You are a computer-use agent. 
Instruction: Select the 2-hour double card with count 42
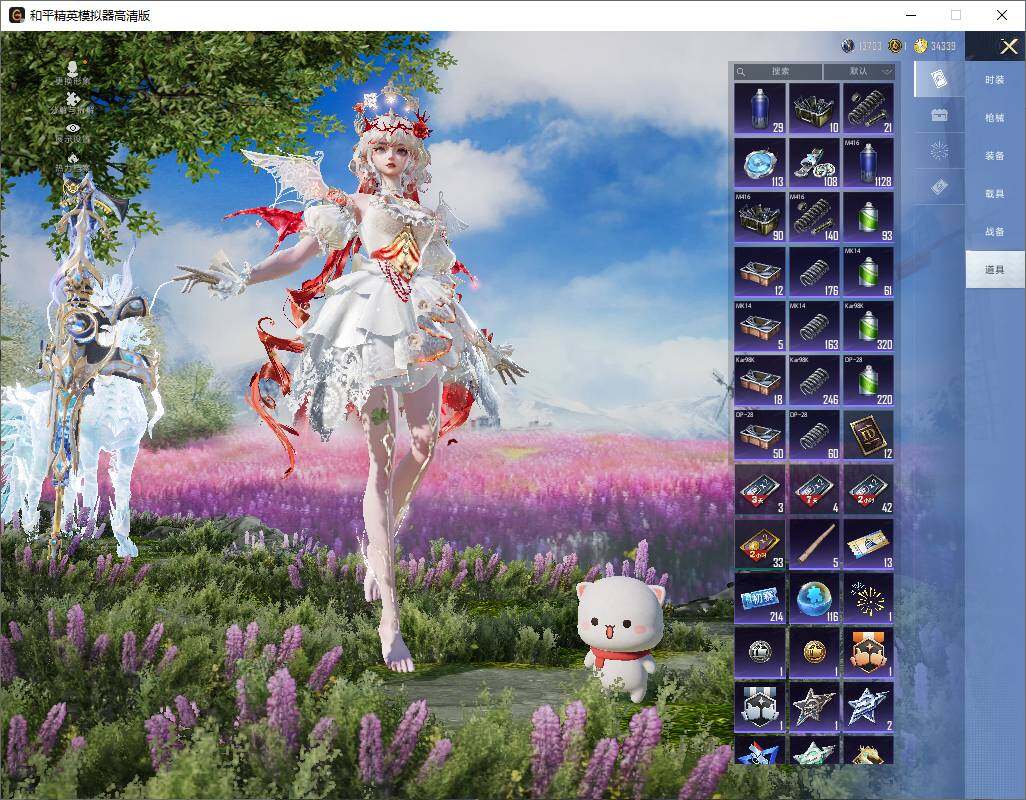click(x=868, y=490)
